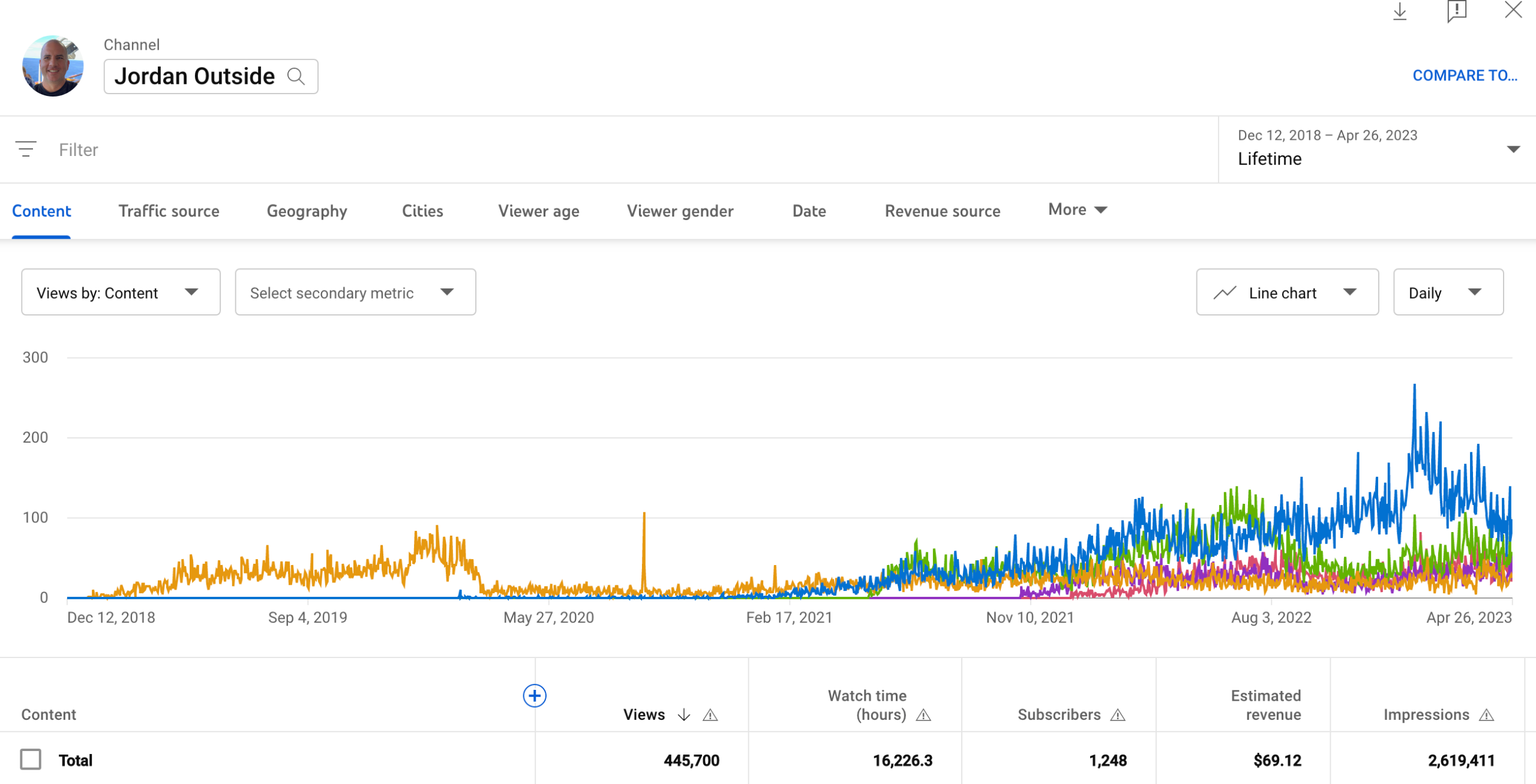Image resolution: width=1536 pixels, height=784 pixels.
Task: Expand the Line chart type dropdown
Action: [x=1287, y=292]
